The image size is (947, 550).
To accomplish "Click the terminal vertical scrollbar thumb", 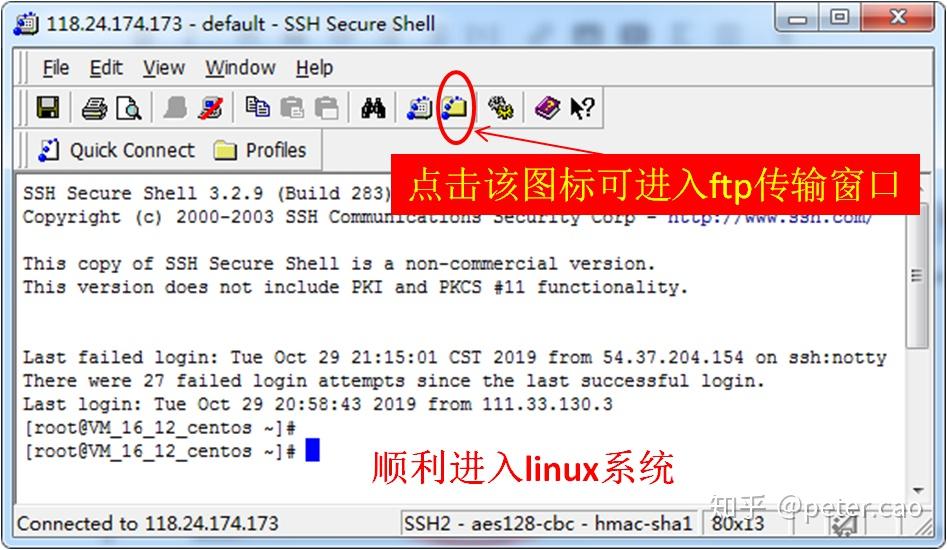I will 917,276.
